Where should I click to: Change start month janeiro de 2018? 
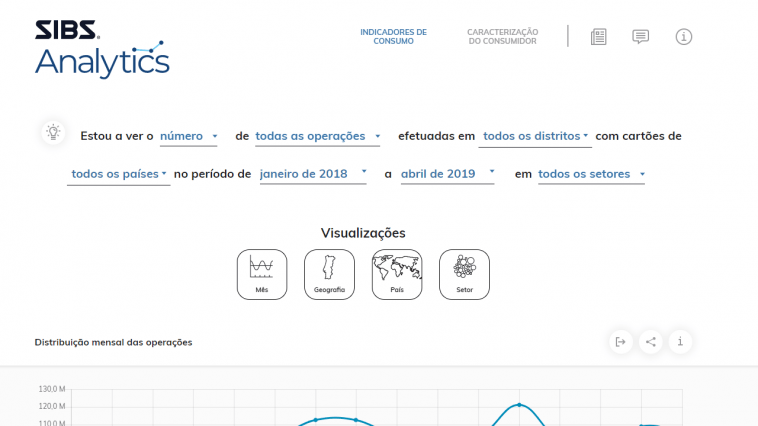point(313,174)
